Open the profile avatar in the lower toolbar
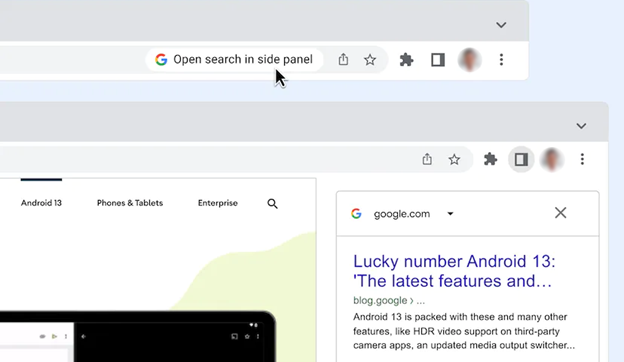Viewport: 624px width, 362px height. click(552, 160)
